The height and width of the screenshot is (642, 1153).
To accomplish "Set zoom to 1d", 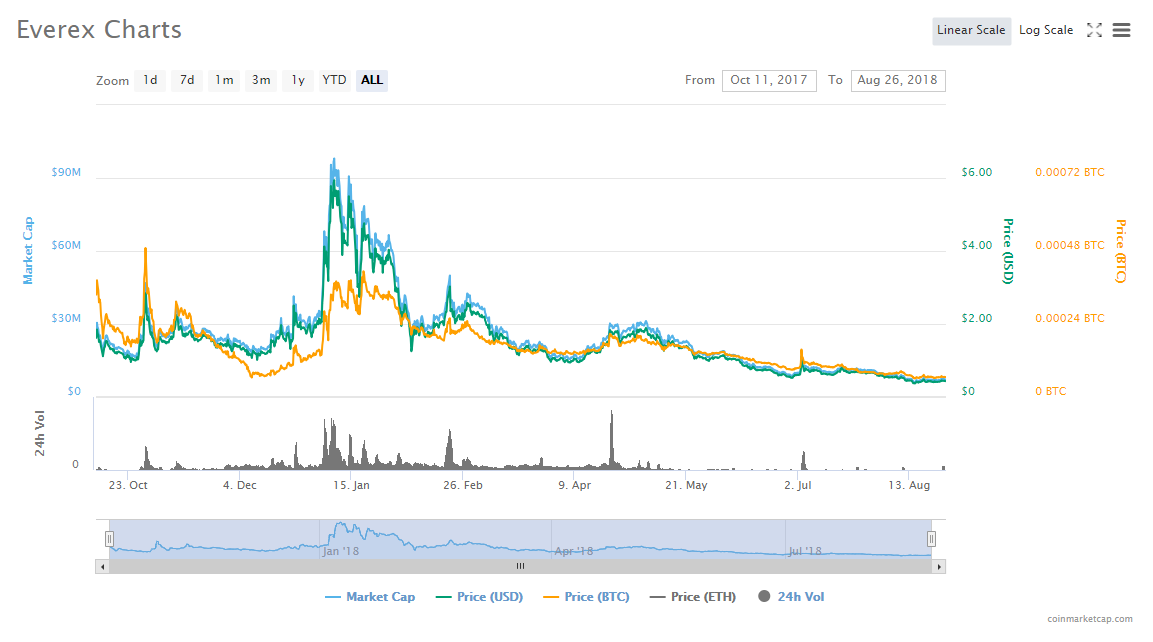I will coord(150,80).
